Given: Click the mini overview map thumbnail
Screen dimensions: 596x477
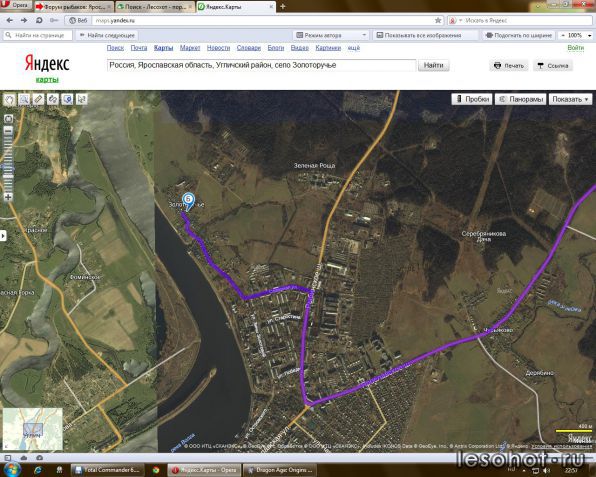Looking at the screenshot, I should [33, 429].
